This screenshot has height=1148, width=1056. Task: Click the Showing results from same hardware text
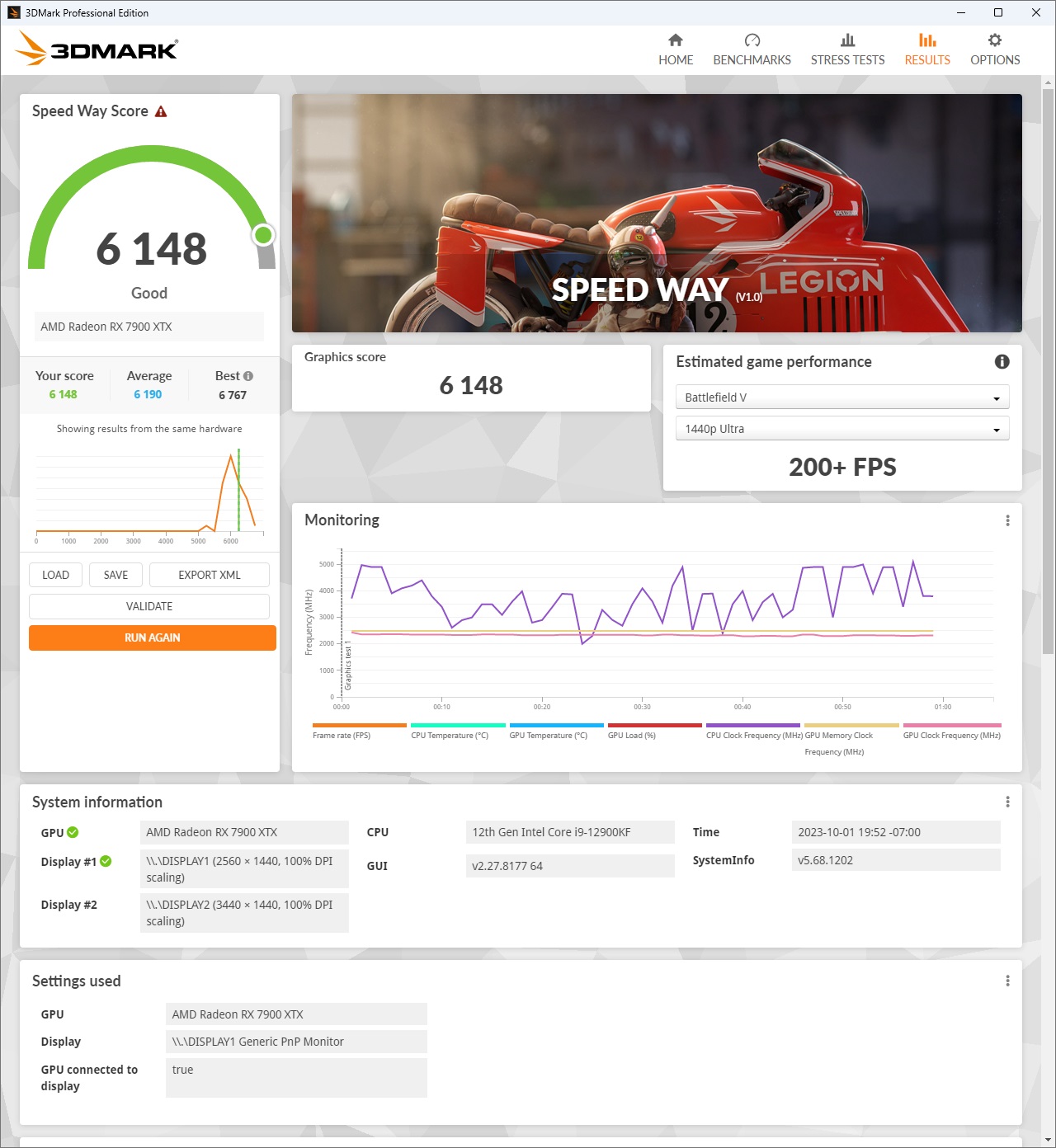[x=149, y=429]
